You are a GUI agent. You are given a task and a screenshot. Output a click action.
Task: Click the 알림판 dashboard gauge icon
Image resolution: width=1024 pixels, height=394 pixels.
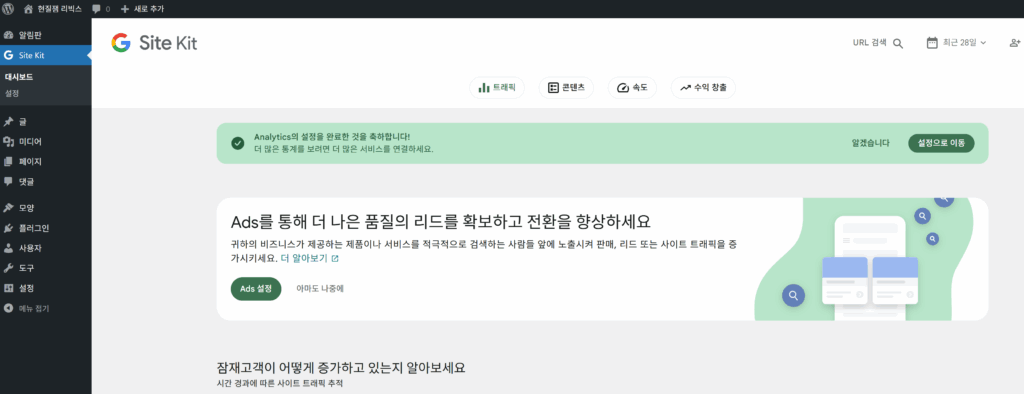click(x=8, y=35)
